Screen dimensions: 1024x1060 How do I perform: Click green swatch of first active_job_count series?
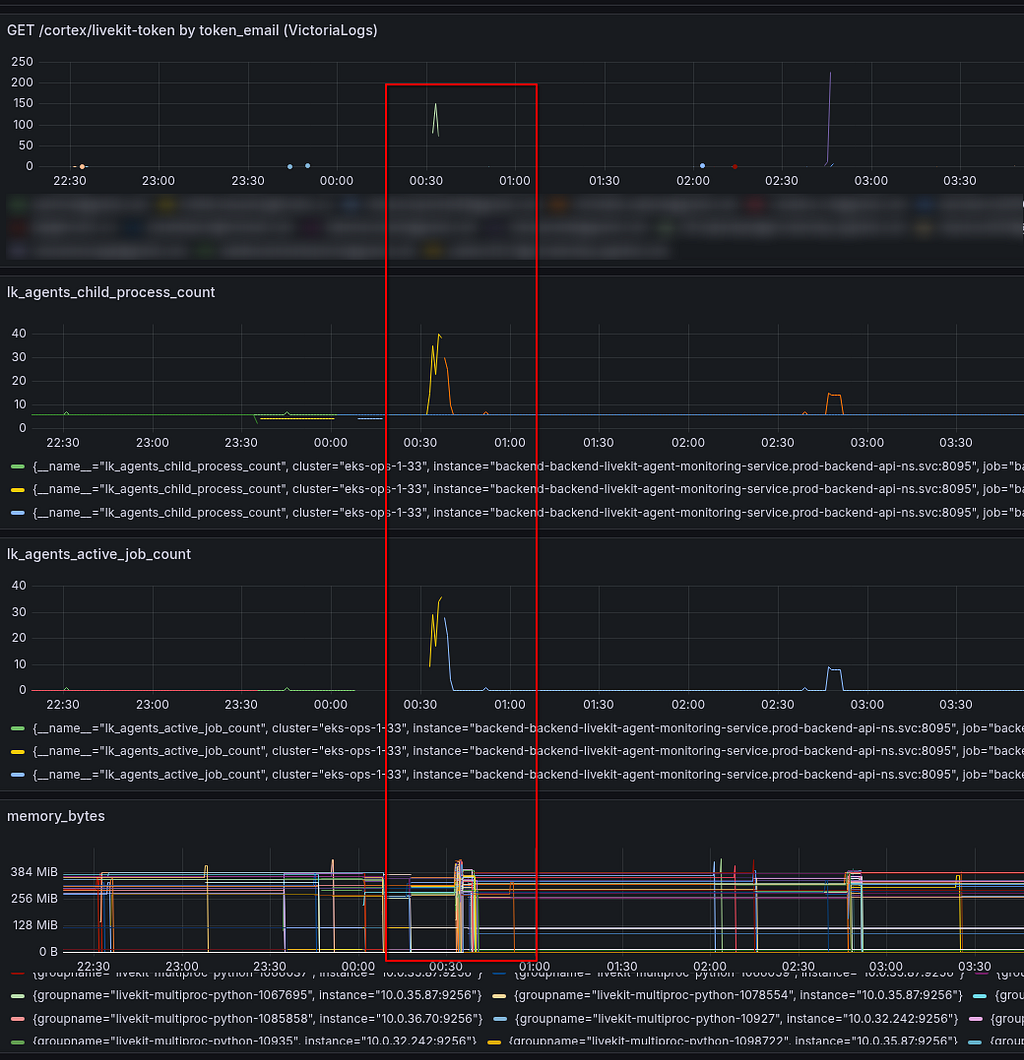18,728
